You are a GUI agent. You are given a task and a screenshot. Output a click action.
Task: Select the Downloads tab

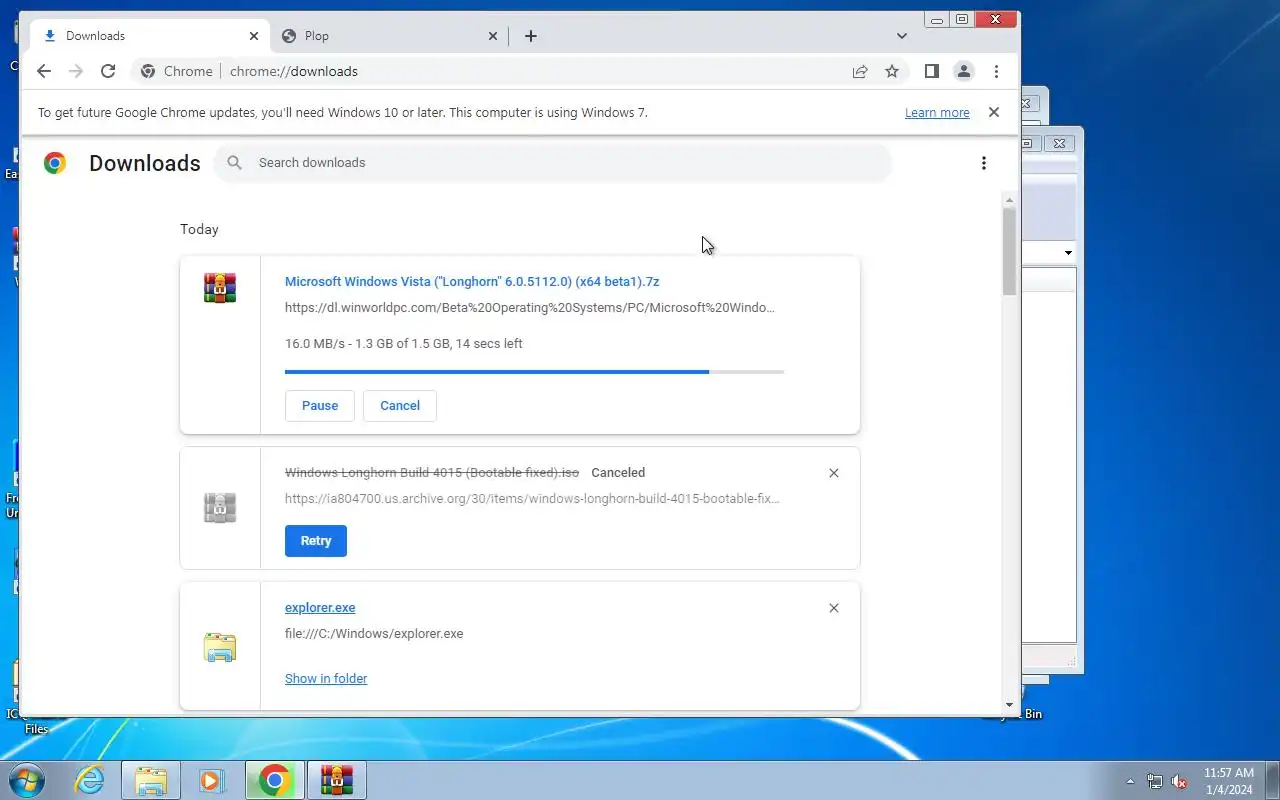point(150,36)
